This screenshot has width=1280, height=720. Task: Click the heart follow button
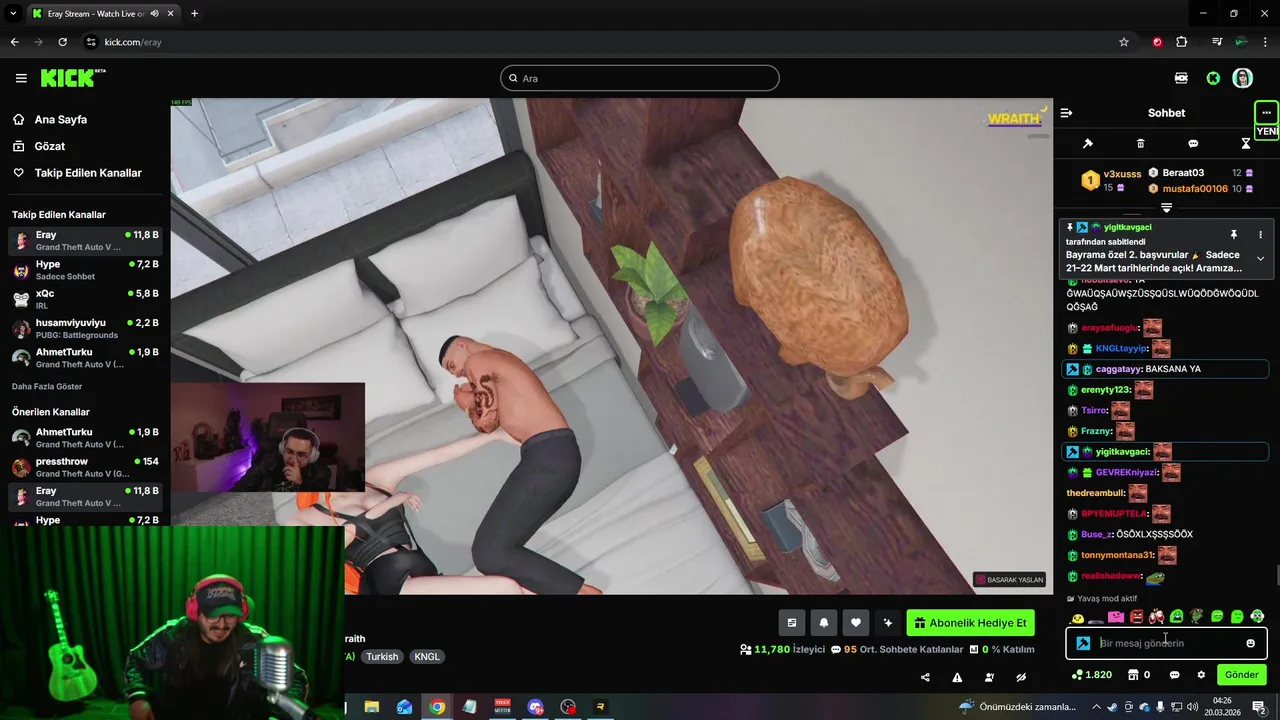(x=855, y=623)
